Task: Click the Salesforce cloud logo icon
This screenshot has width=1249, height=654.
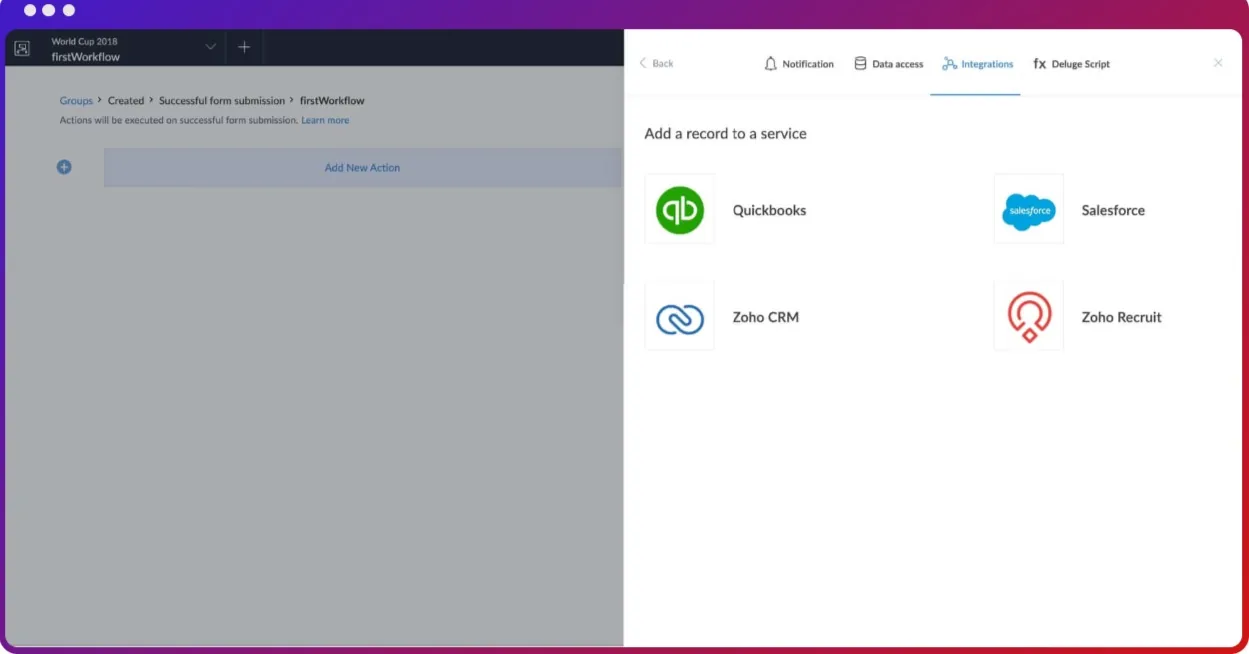Action: (1028, 211)
